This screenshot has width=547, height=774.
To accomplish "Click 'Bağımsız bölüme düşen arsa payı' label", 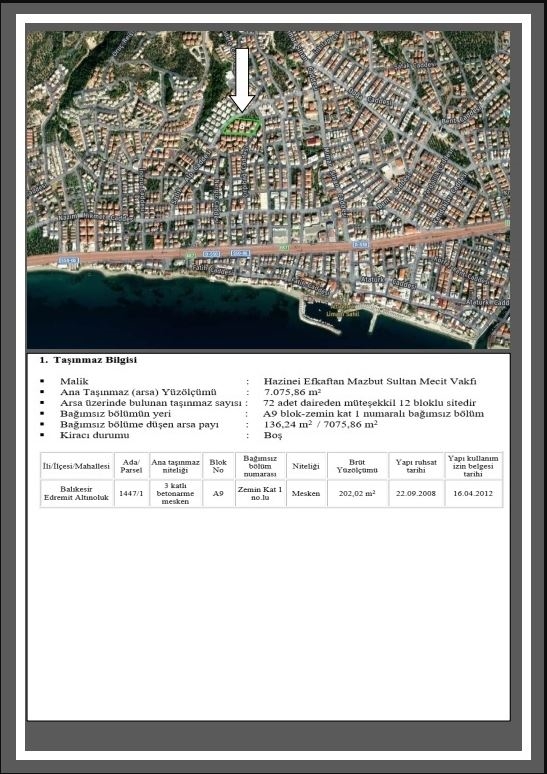I will click(x=139, y=425).
